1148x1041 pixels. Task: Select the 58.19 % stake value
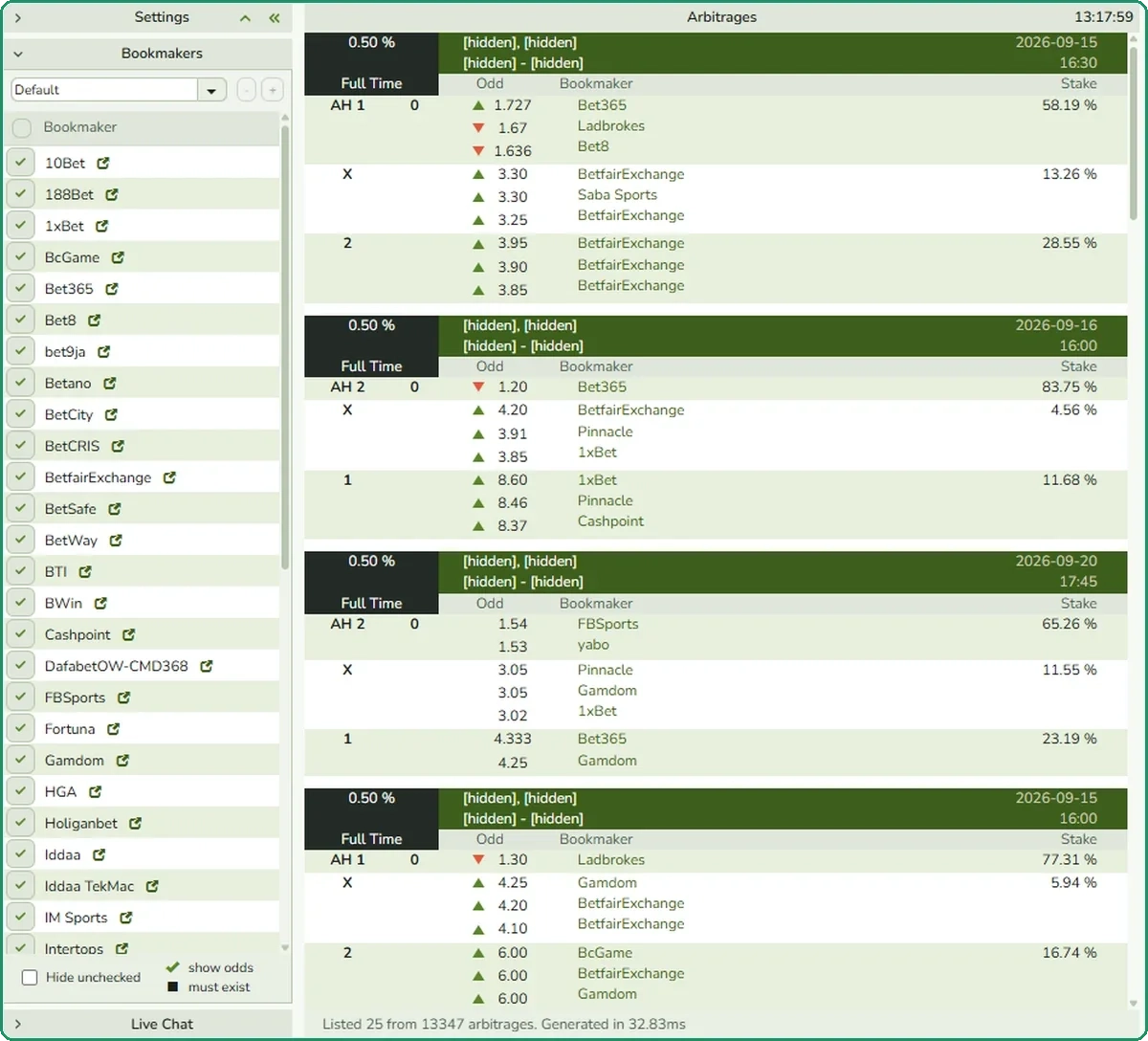(x=1070, y=105)
